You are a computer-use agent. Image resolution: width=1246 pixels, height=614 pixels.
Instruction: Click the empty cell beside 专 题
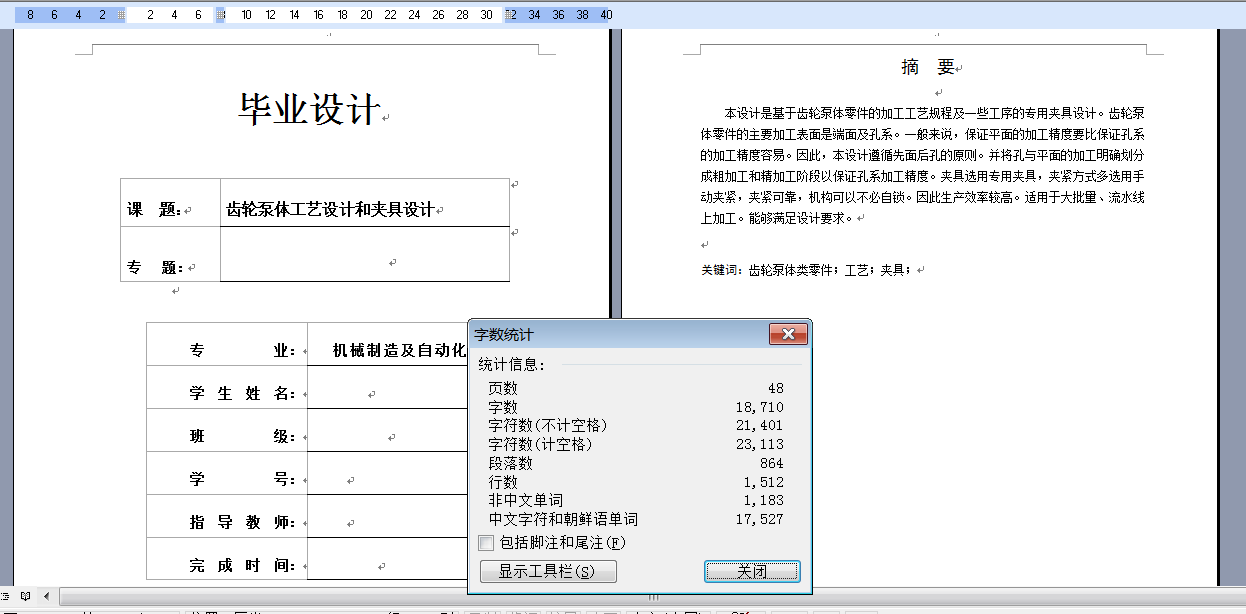(x=365, y=255)
